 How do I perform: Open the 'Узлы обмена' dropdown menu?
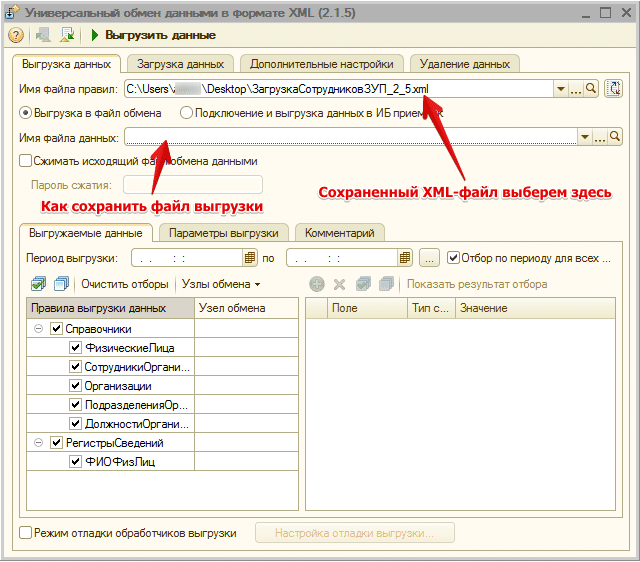221,284
